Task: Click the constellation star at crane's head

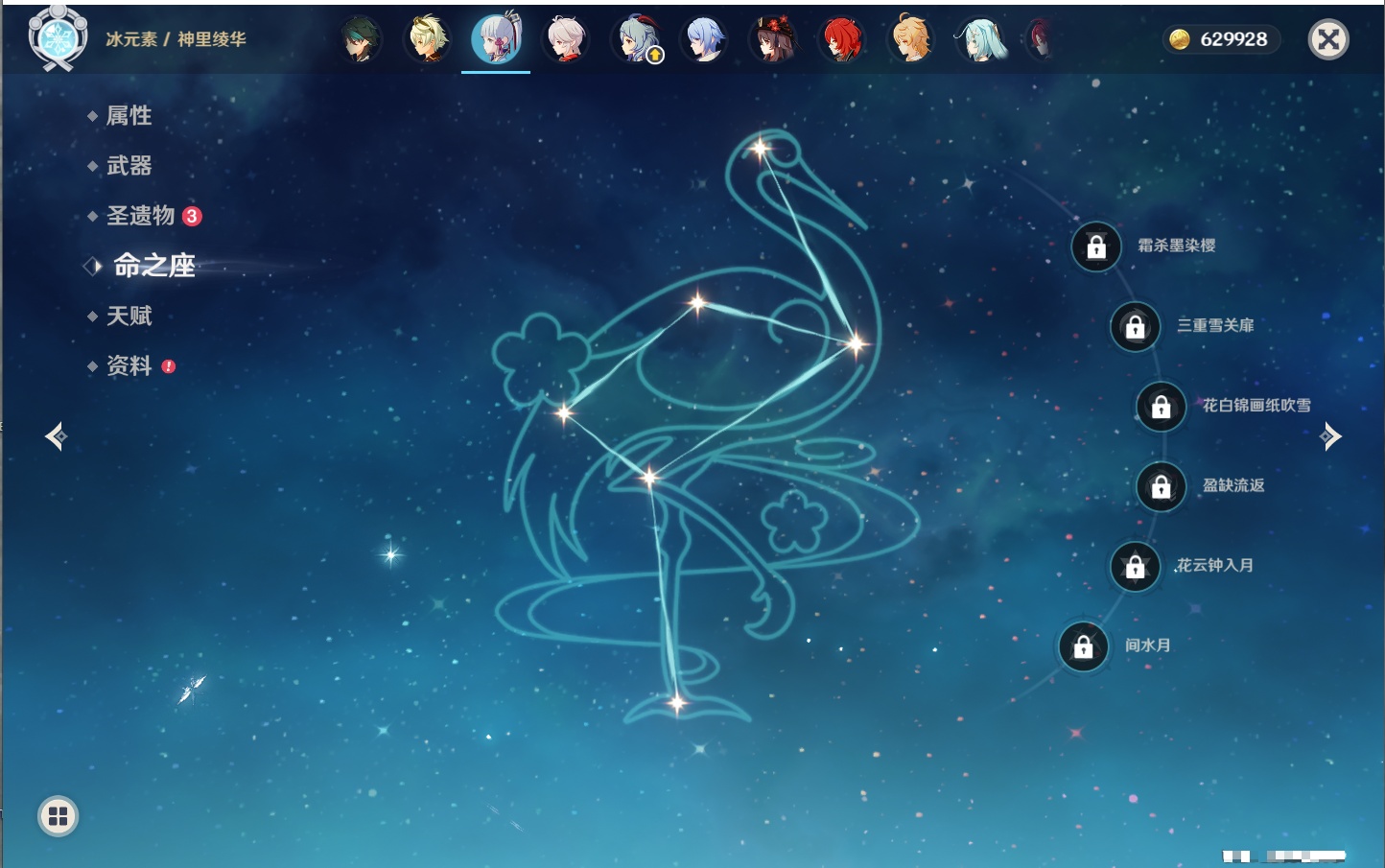Action: pyautogui.click(x=760, y=149)
